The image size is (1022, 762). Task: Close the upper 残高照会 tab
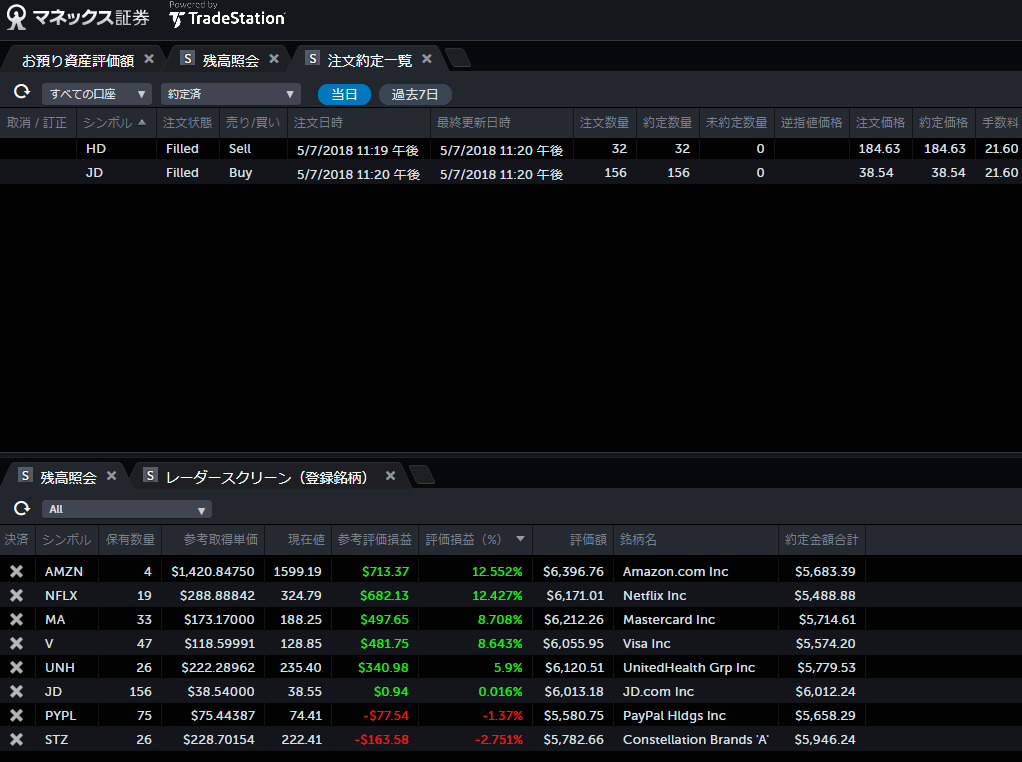[274, 59]
